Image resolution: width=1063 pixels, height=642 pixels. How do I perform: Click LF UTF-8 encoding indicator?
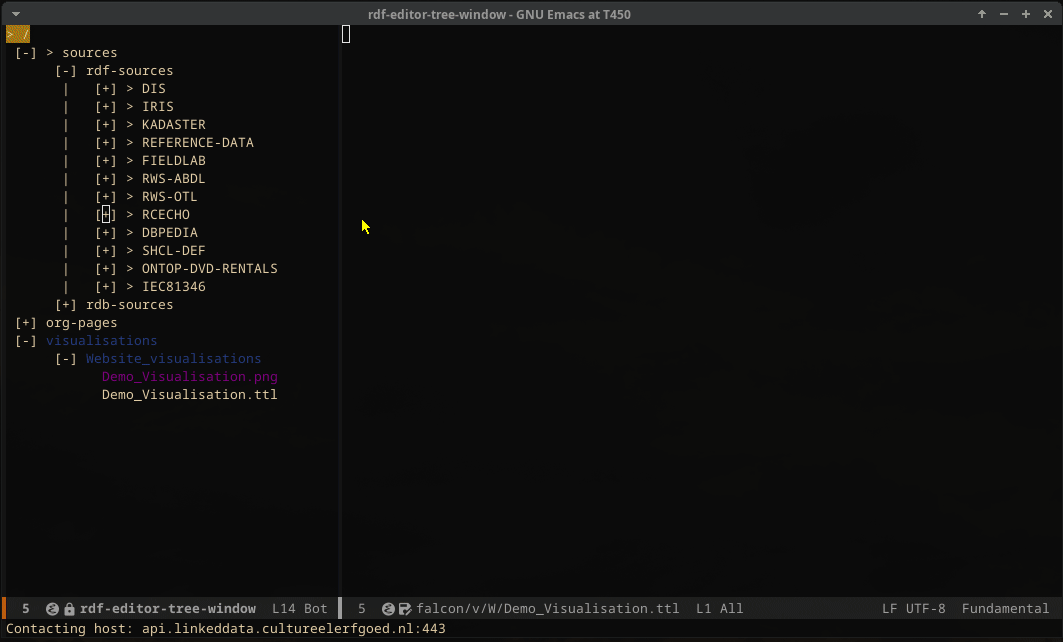click(913, 608)
